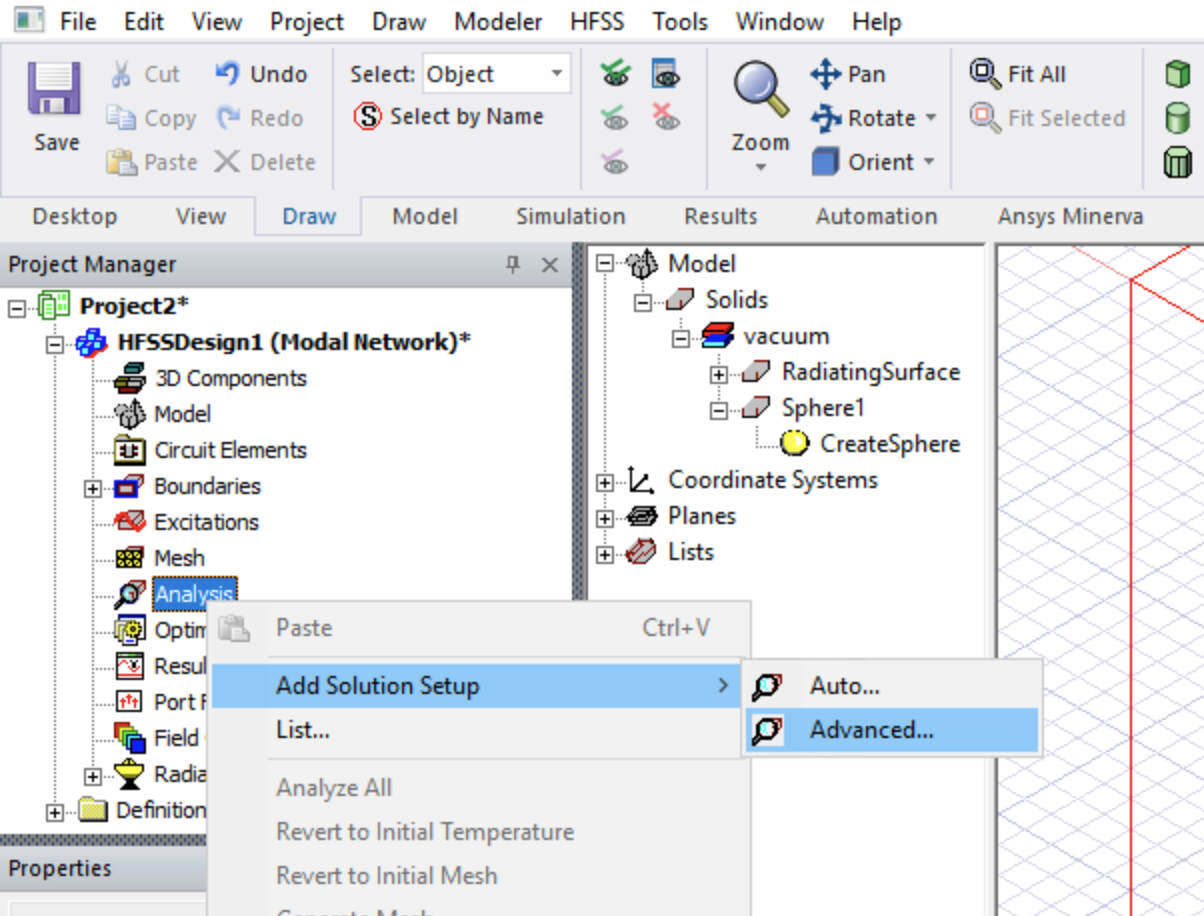Viewport: 1204px width, 916px height.
Task: Choose Auto... from the submenu
Action: (892, 686)
